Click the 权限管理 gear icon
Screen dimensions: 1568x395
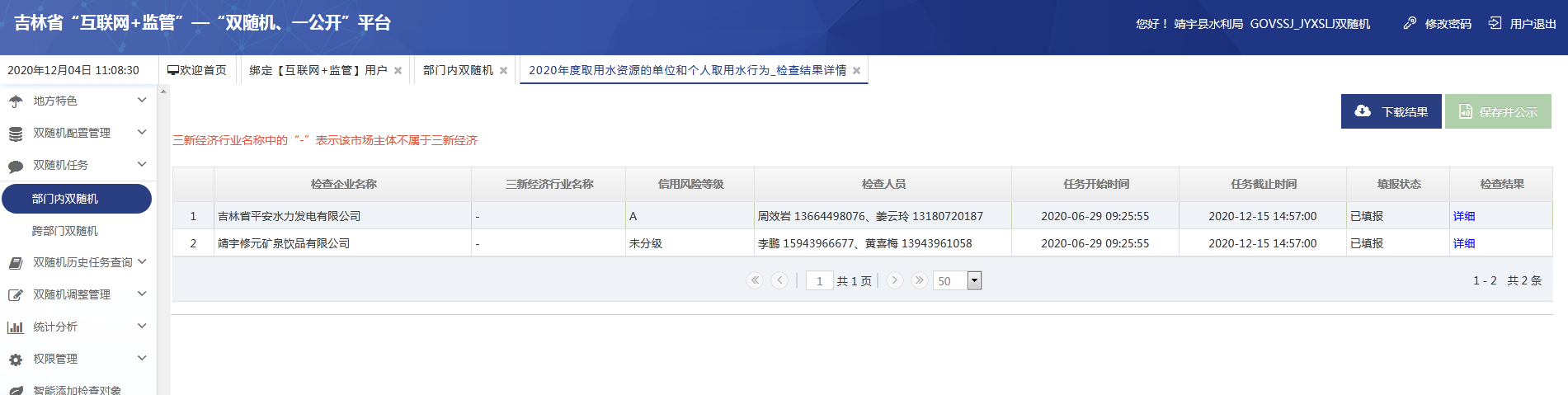pyautogui.click(x=16, y=360)
